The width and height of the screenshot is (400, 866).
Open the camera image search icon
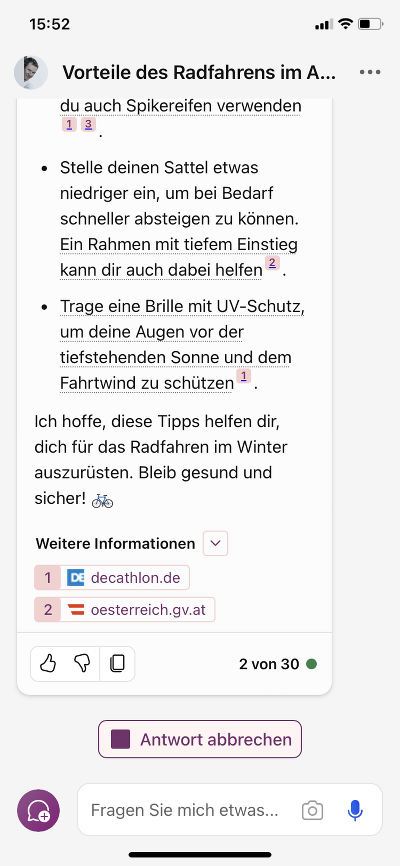(x=312, y=810)
